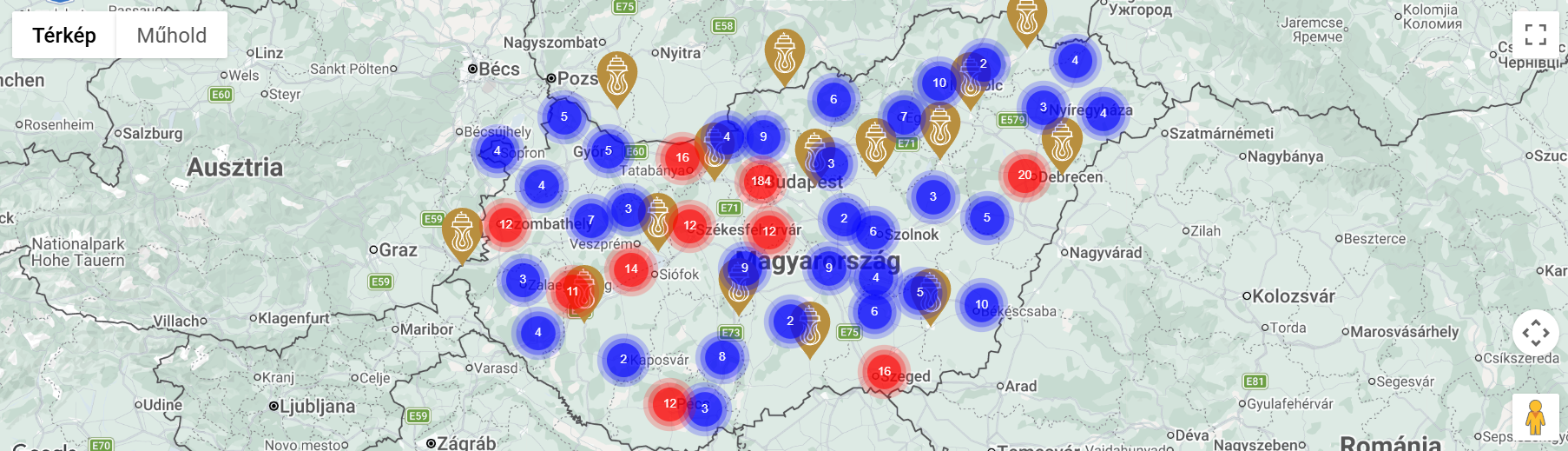Viewport: 1568px width, 451px height.
Task: Switch to the Térkép map view
Action: click(64, 35)
